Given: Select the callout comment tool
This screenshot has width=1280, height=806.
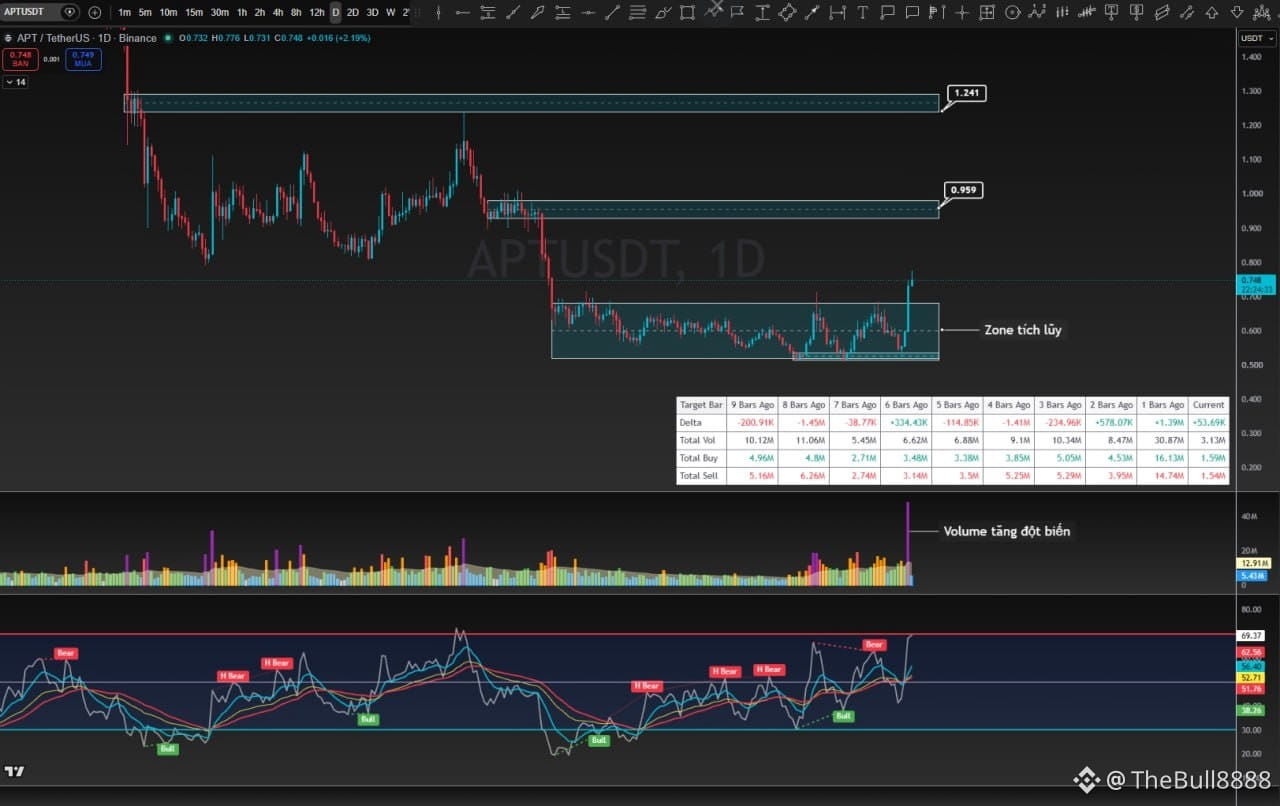Looking at the screenshot, I should click(887, 13).
